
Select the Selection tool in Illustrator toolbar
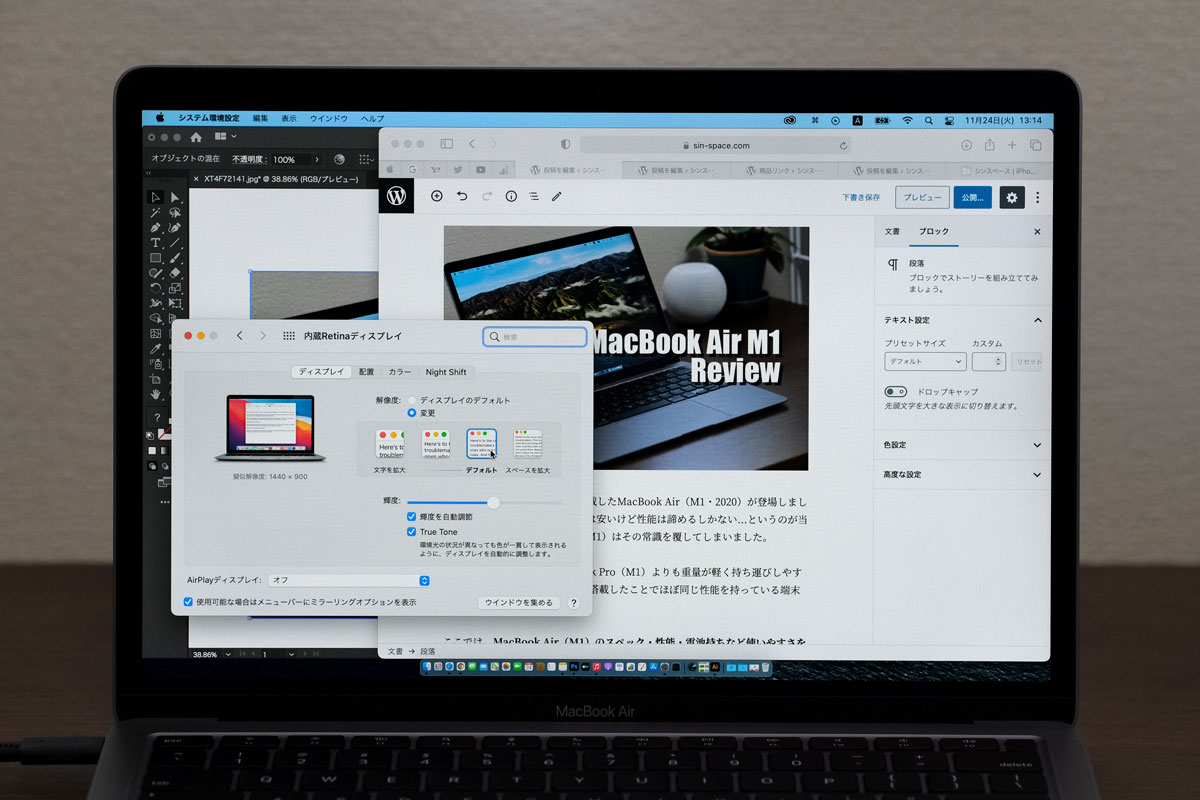(x=155, y=197)
